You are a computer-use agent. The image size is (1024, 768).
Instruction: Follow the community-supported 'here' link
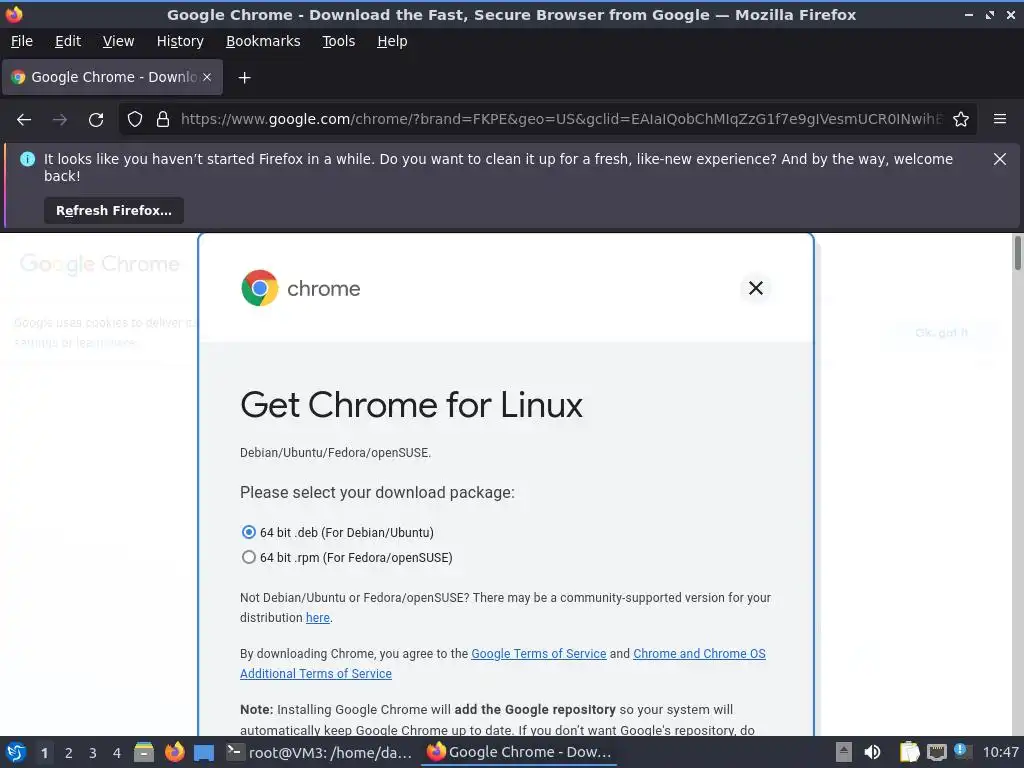(317, 618)
